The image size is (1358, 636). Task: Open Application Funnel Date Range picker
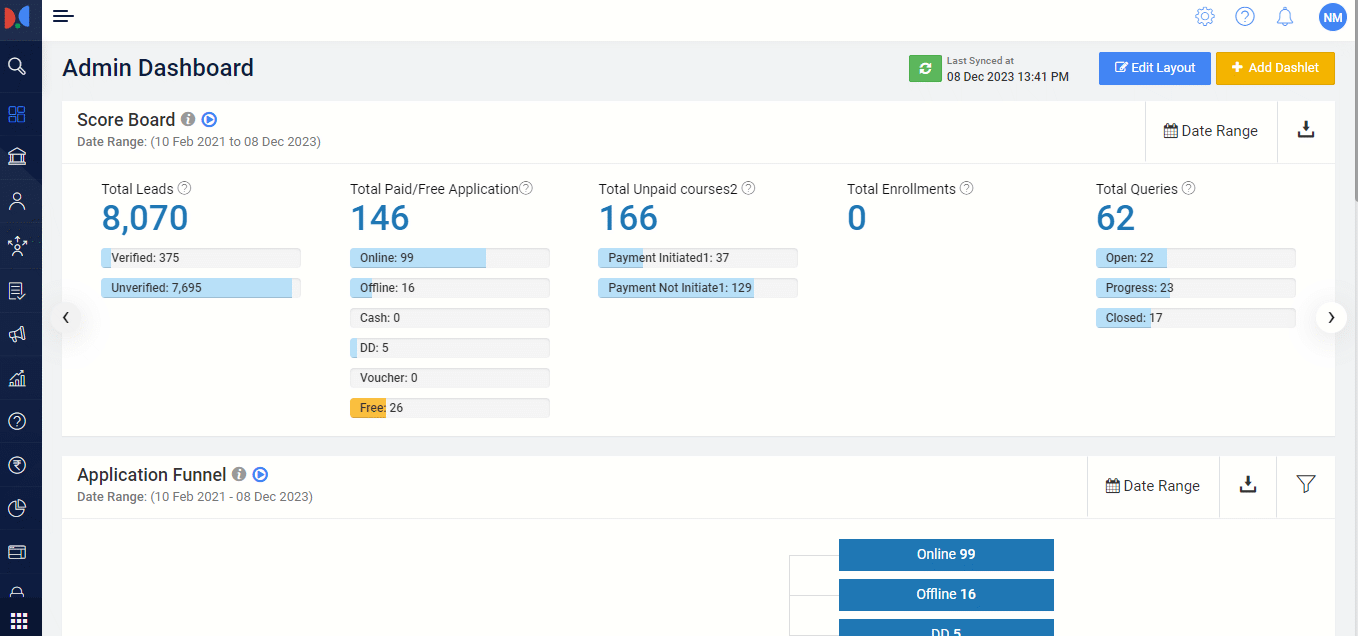click(x=1153, y=486)
